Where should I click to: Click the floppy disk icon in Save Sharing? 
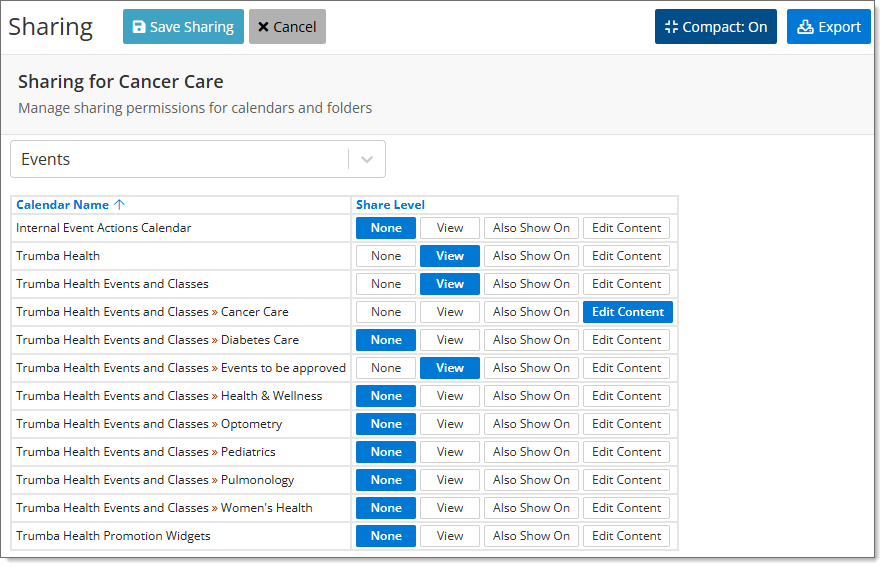(x=139, y=27)
